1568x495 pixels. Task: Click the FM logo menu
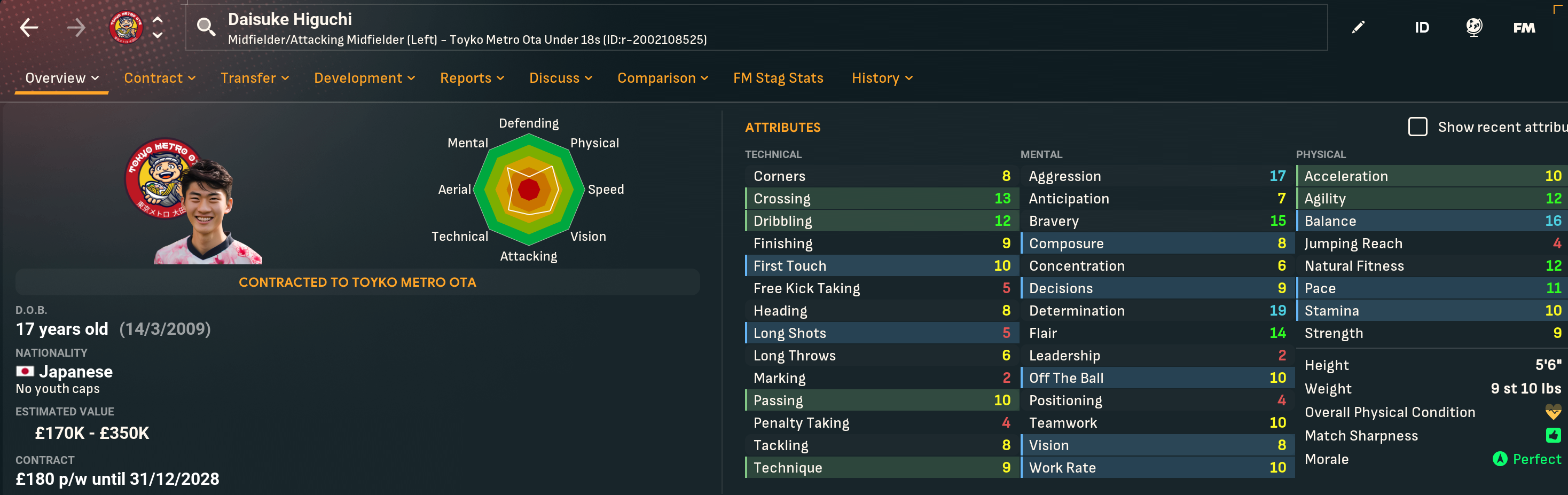click(1524, 27)
